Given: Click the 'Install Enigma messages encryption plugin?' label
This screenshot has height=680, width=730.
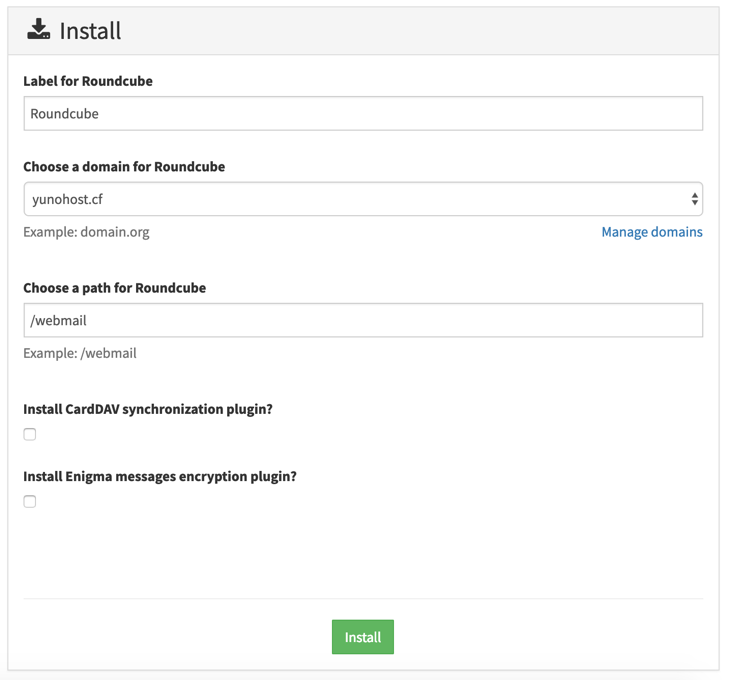Looking at the screenshot, I should 160,477.
